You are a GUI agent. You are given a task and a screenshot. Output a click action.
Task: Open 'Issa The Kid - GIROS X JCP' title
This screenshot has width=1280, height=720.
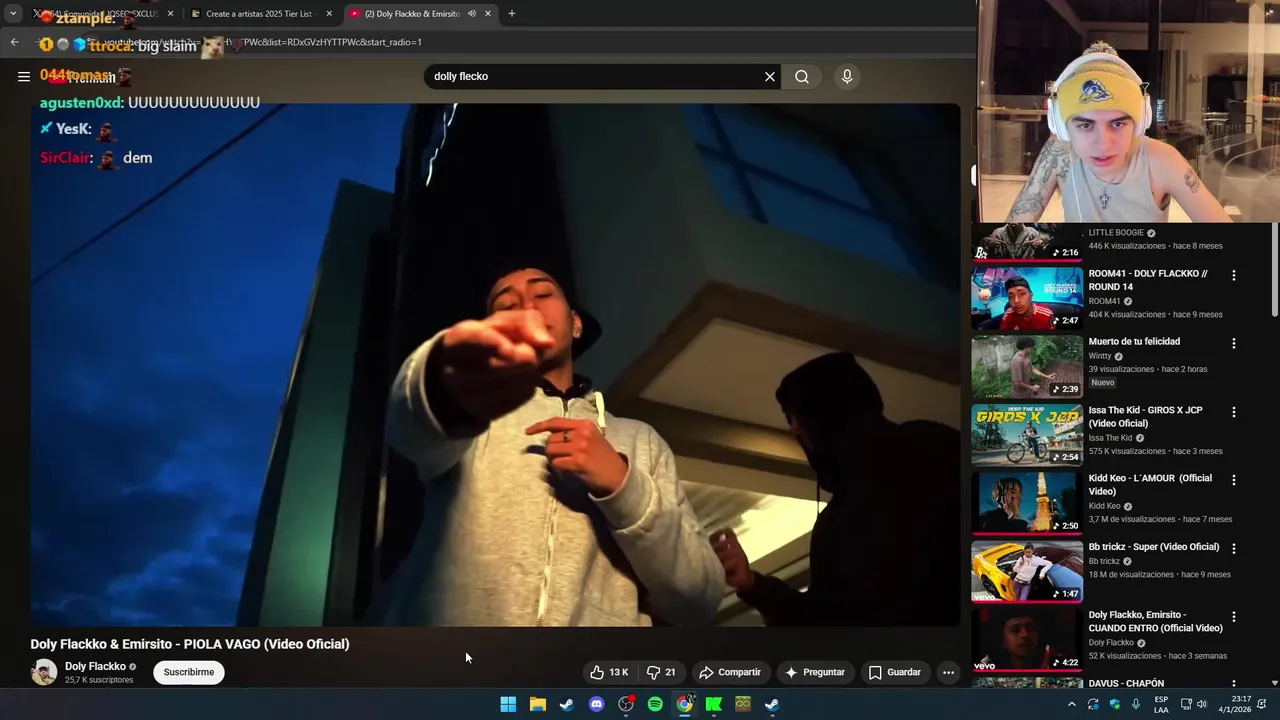1146,416
